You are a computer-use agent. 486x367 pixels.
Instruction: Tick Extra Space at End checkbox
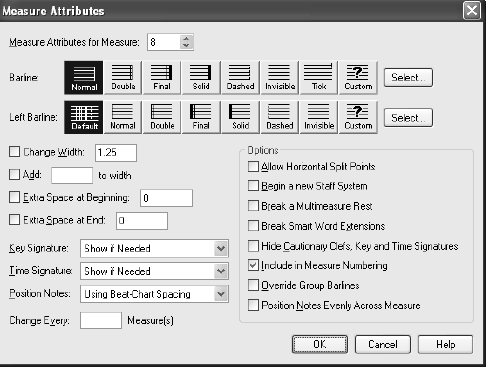[x=14, y=220]
